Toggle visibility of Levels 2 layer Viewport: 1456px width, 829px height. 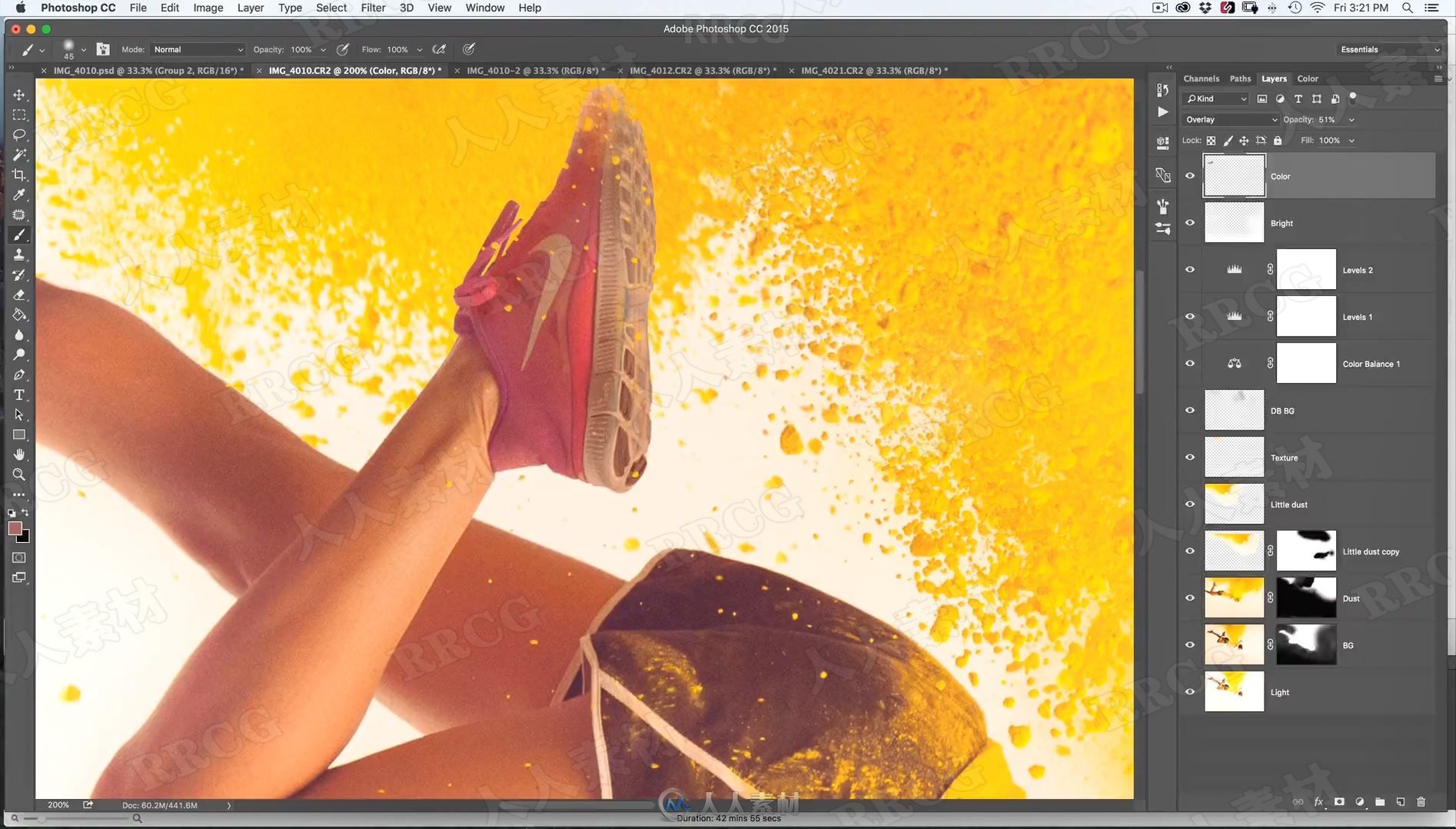click(x=1190, y=270)
